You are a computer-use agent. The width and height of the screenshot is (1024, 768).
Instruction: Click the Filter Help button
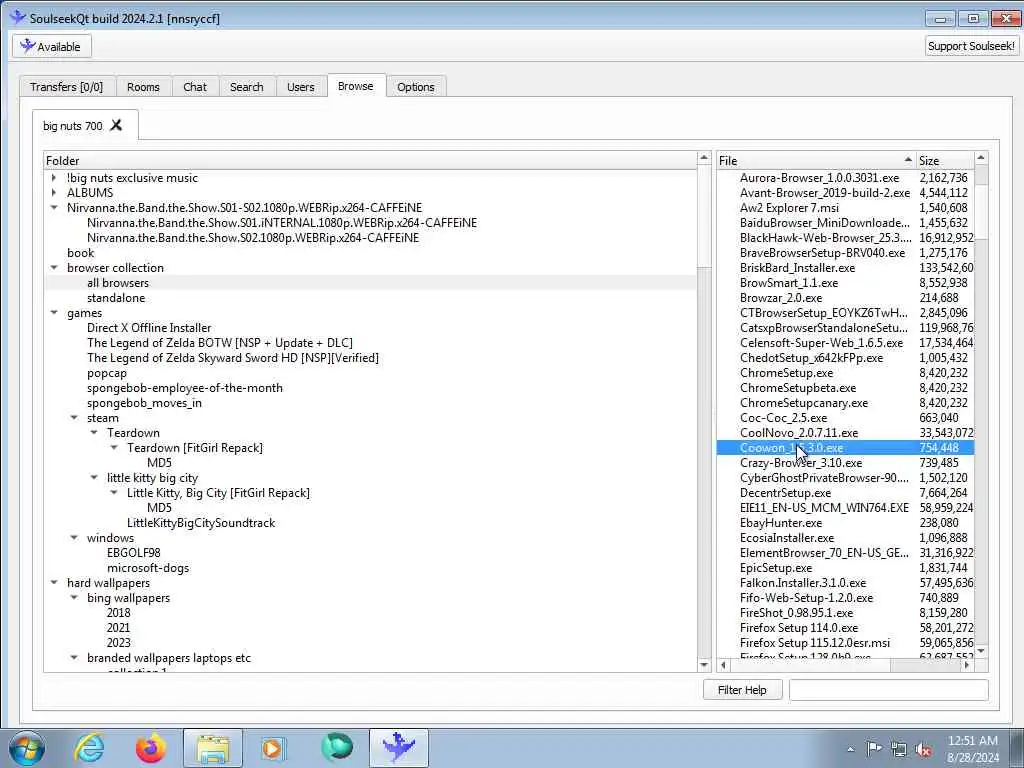point(742,690)
